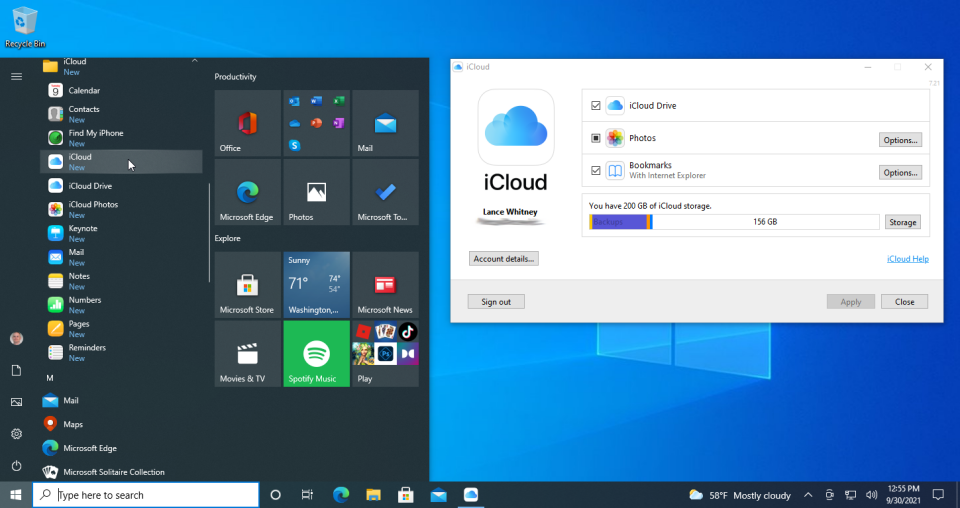
Task: Click the Sign out button
Action: [x=496, y=302]
